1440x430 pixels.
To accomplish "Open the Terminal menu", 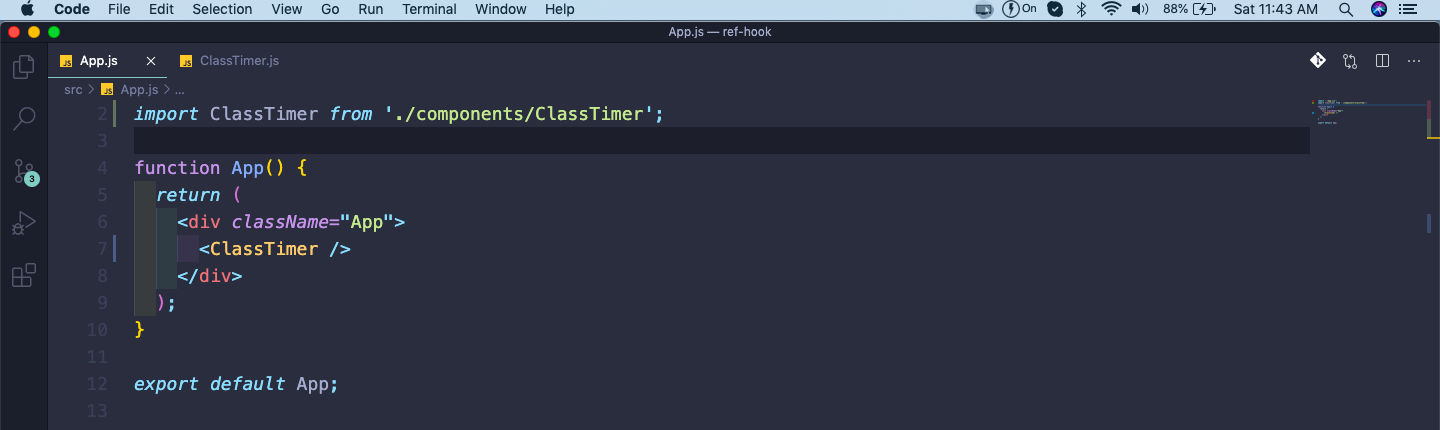I will click(430, 9).
